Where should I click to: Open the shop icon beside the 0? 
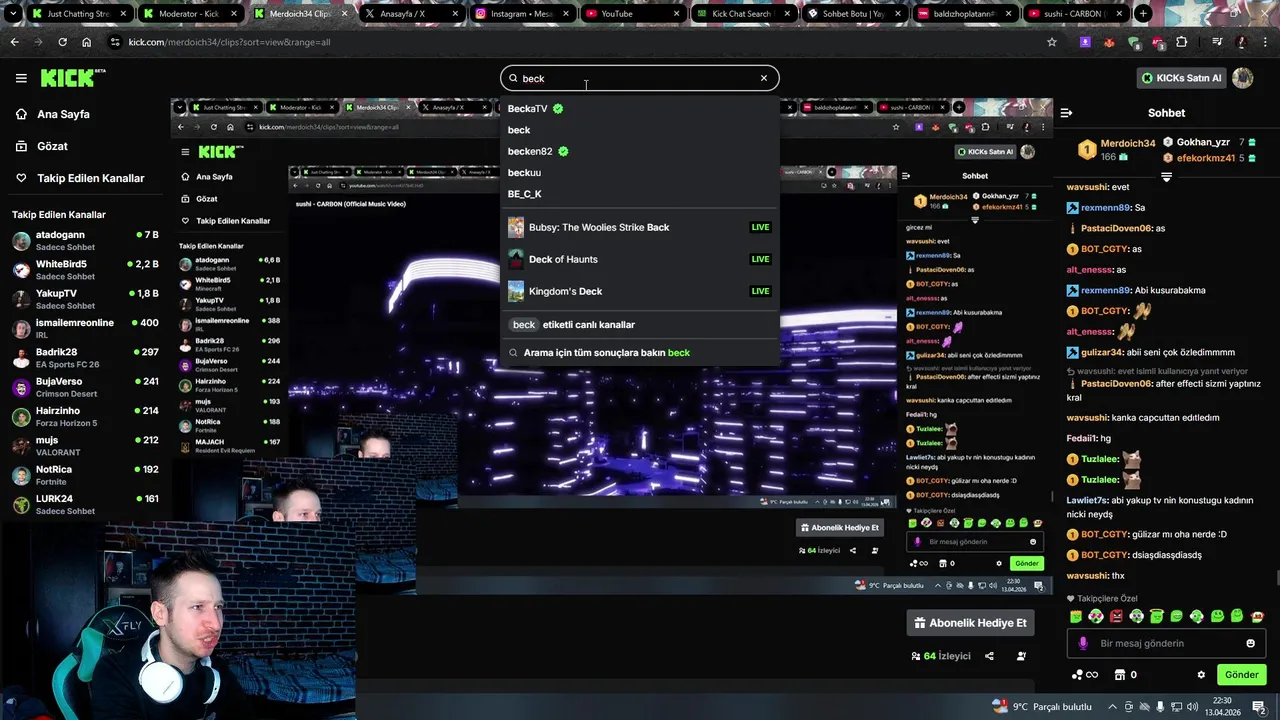[1120, 675]
